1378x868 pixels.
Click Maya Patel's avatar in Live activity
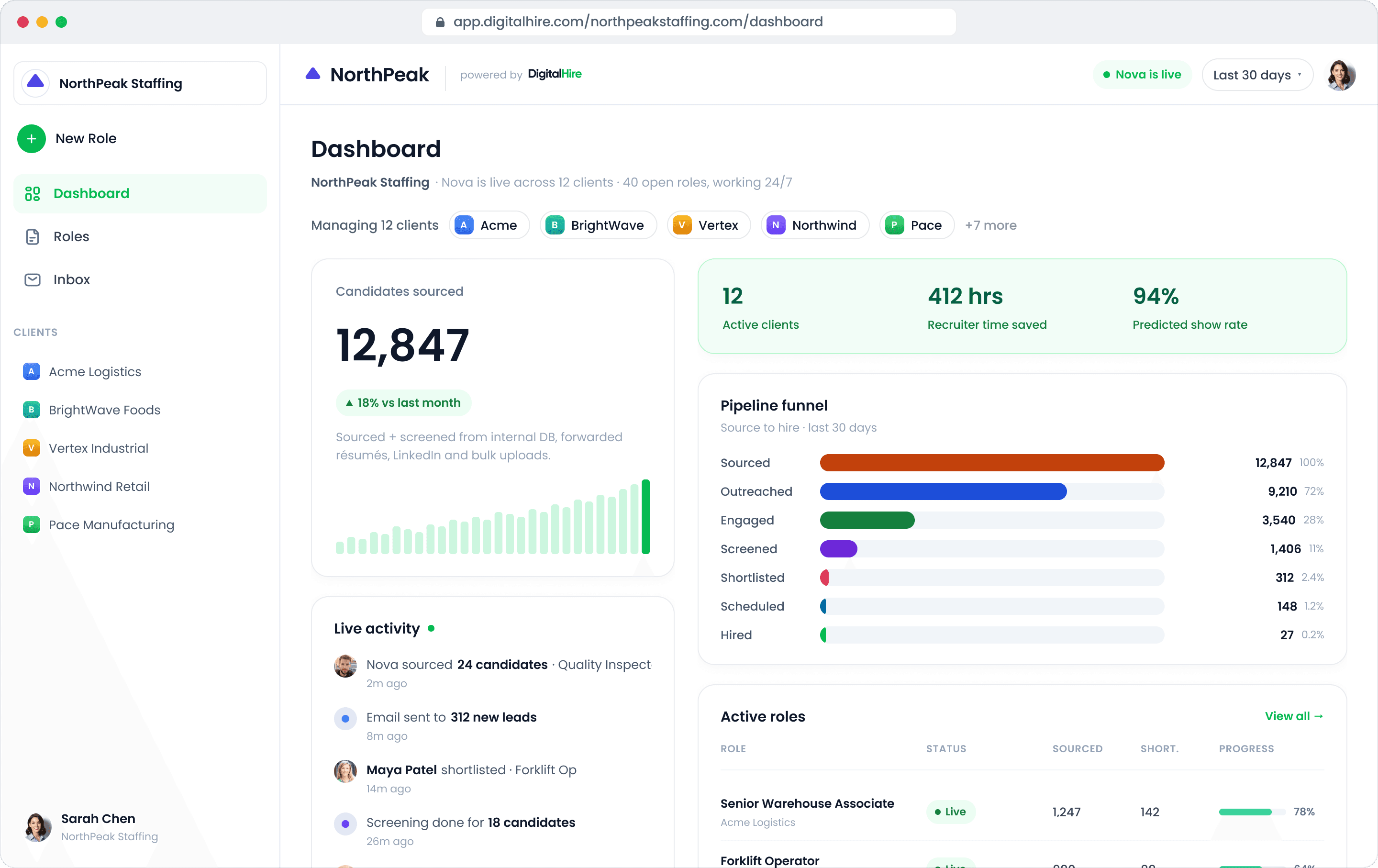coord(345,771)
